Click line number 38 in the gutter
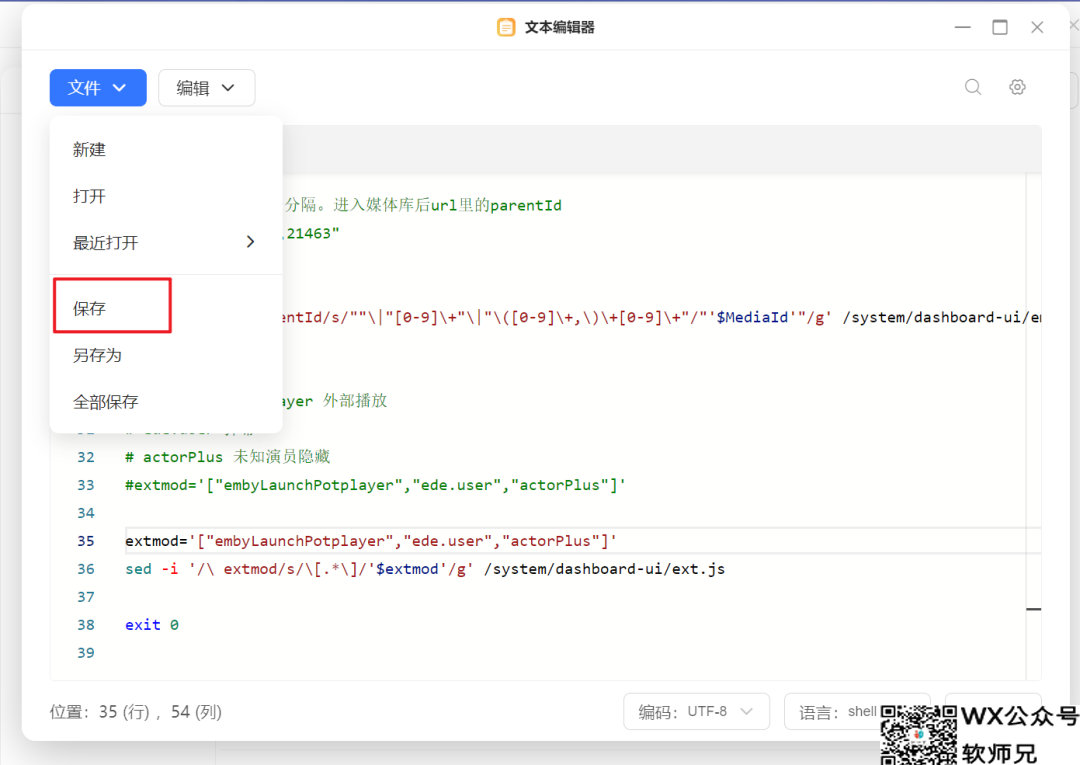Screen dimensions: 1080x765 click(x=86, y=625)
